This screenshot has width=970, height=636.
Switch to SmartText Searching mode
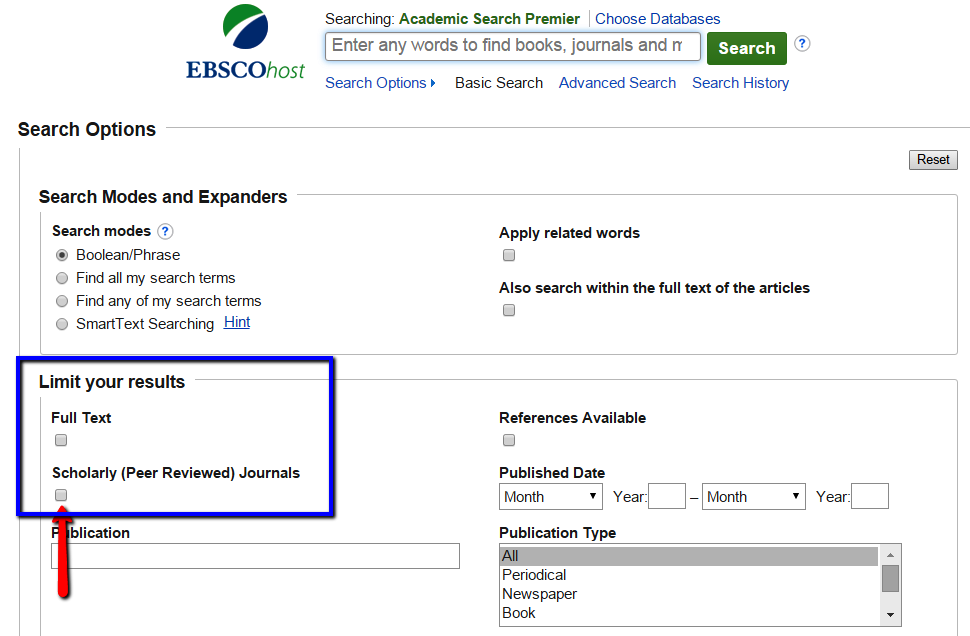point(61,323)
